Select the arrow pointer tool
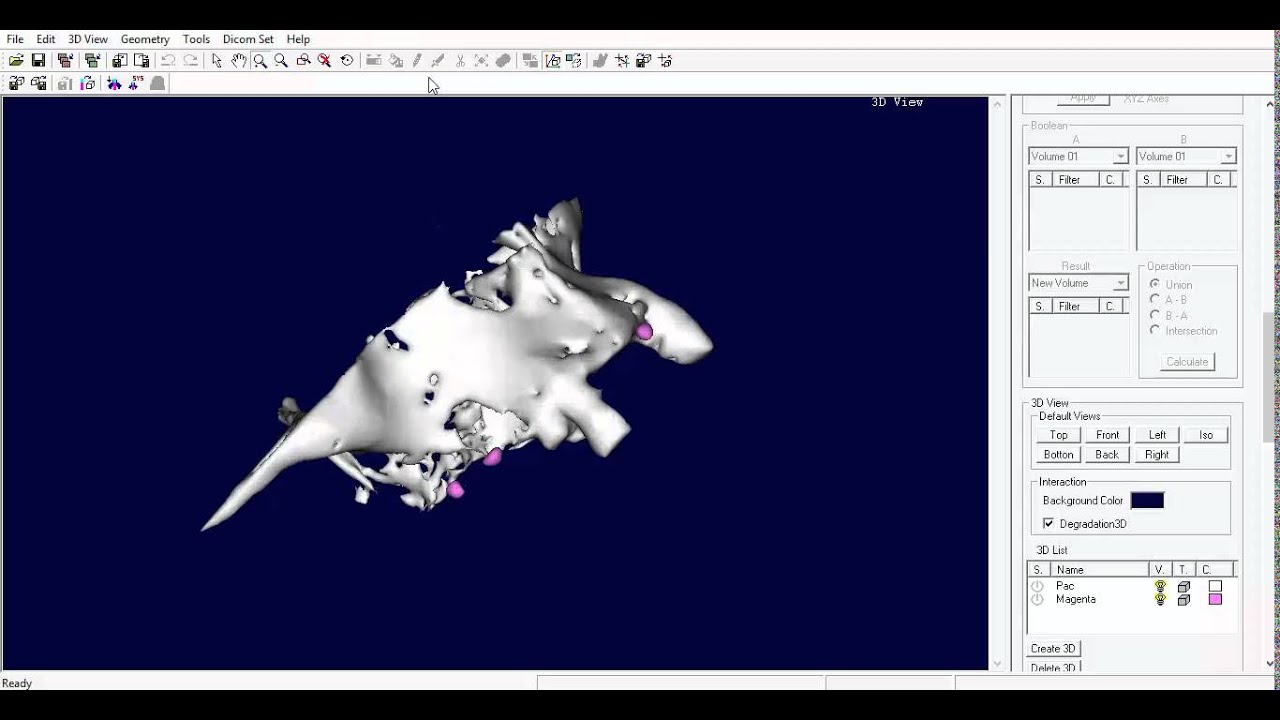The height and width of the screenshot is (720, 1280). (x=216, y=61)
